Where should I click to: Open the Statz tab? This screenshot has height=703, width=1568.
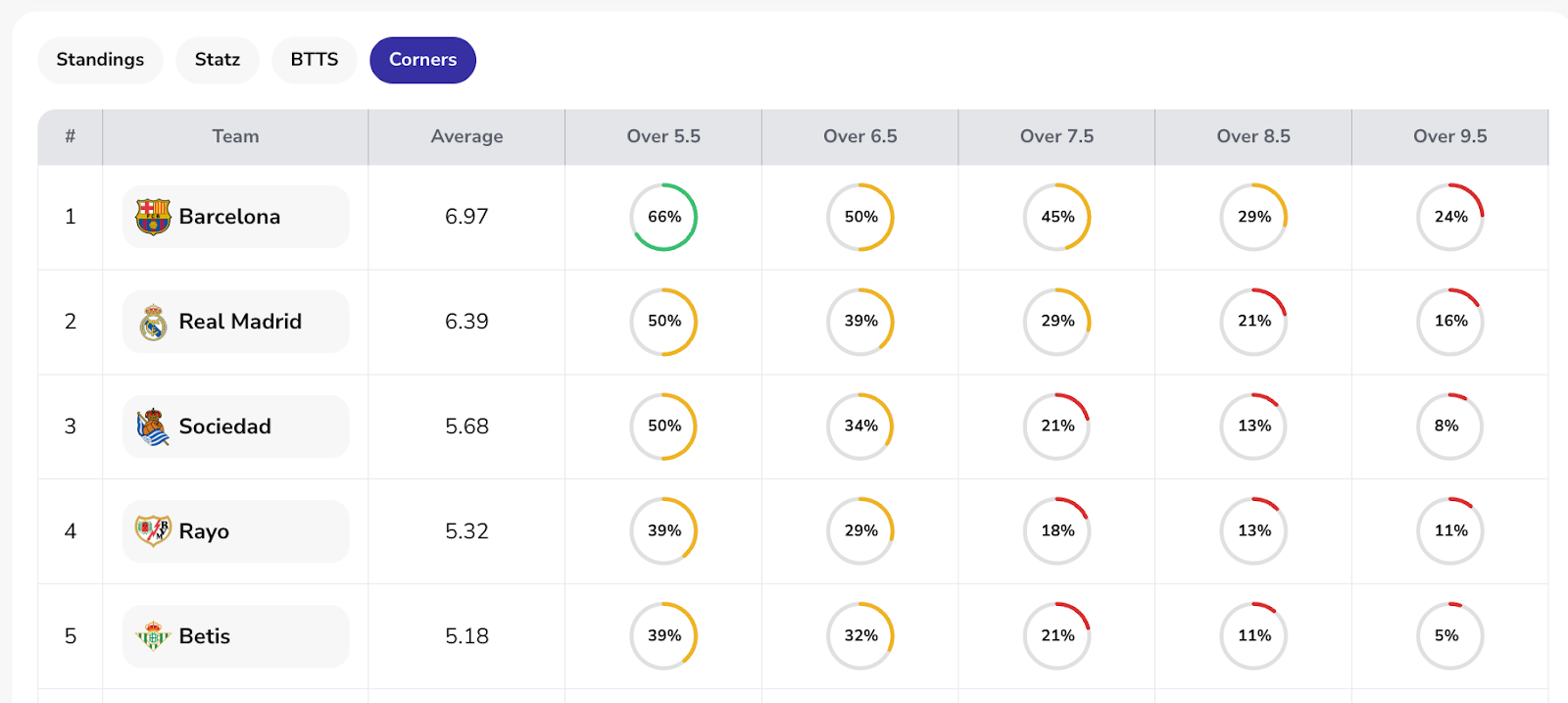(217, 60)
